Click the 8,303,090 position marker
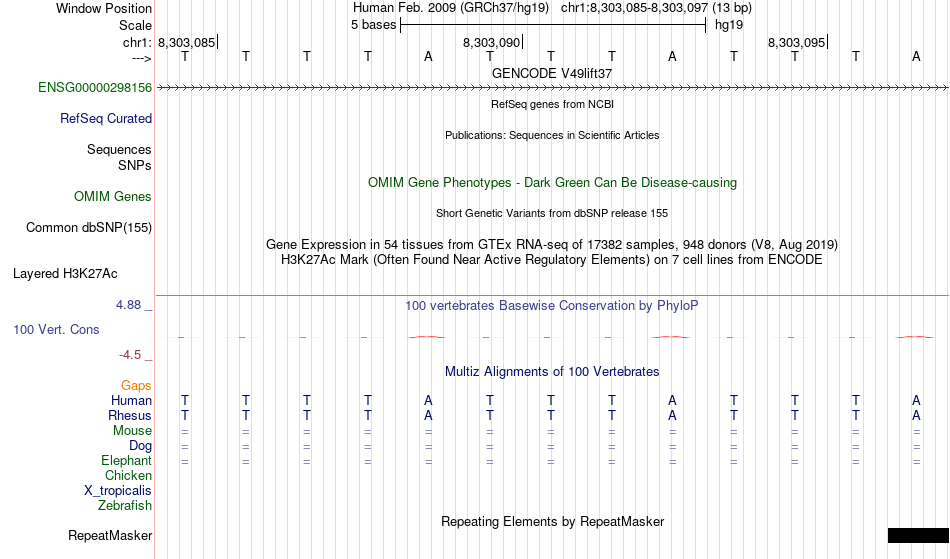Screen dimensions: 950x559 click(491, 42)
